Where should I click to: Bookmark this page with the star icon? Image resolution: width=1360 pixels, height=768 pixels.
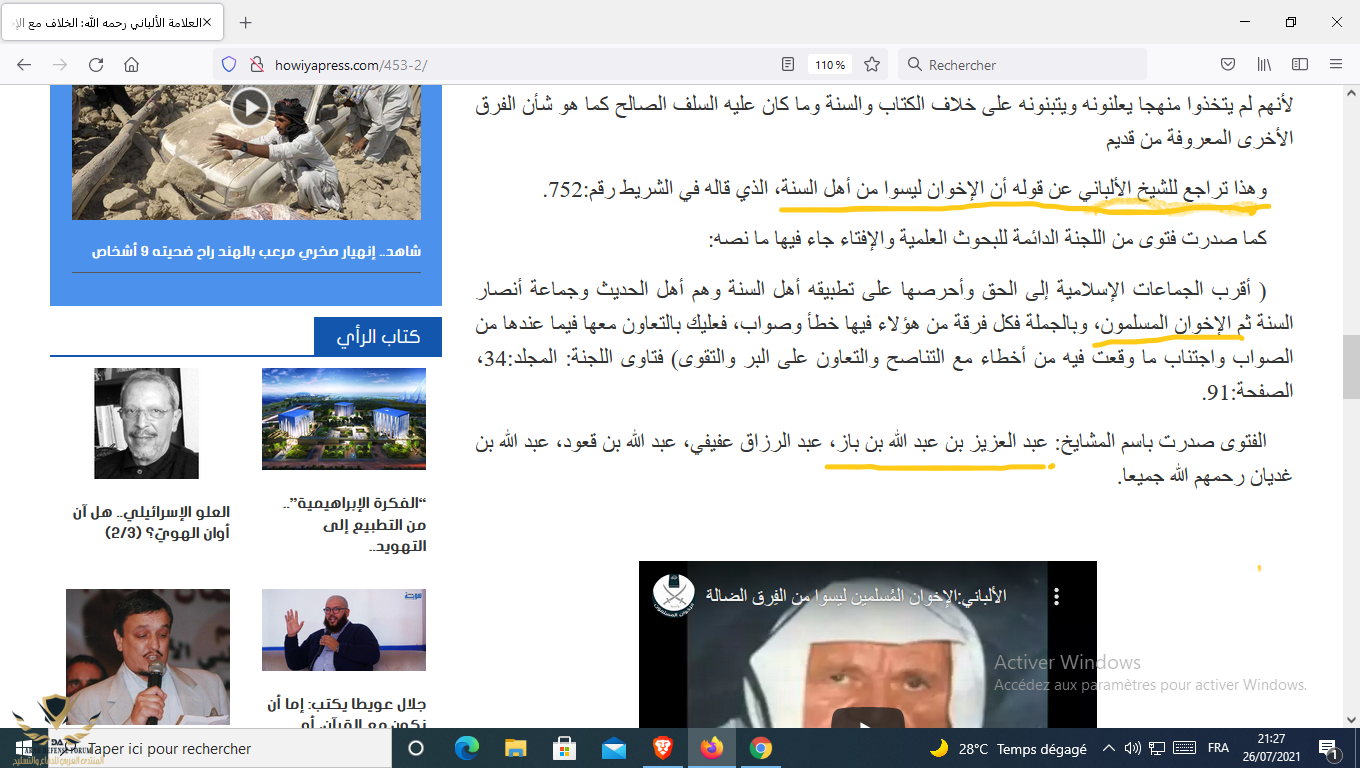tap(872, 64)
